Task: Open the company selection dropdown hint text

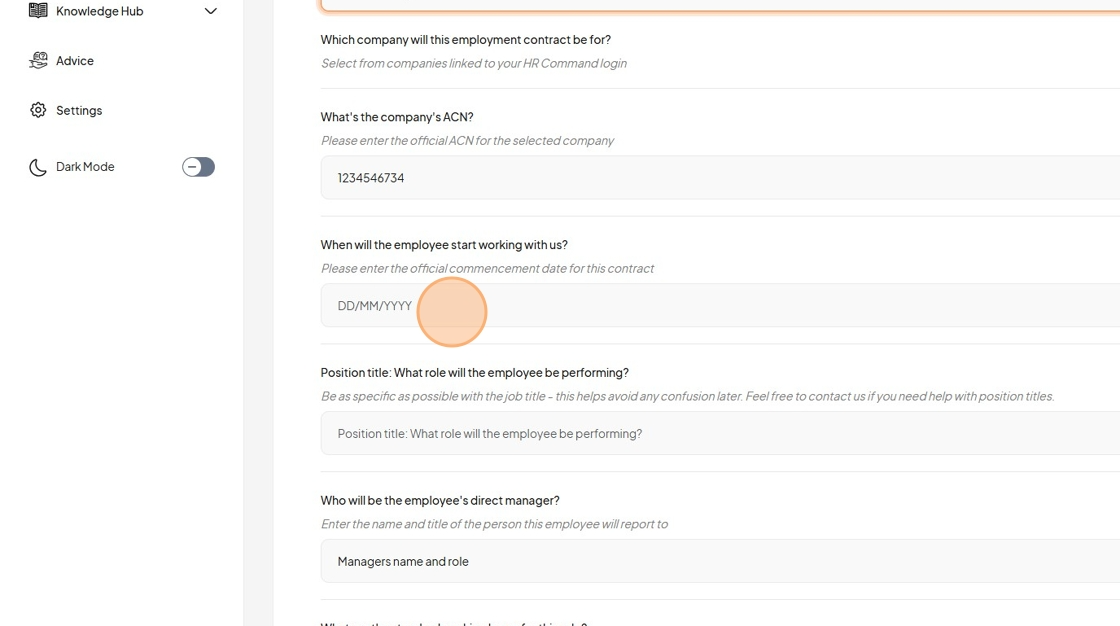Action: 474,63
